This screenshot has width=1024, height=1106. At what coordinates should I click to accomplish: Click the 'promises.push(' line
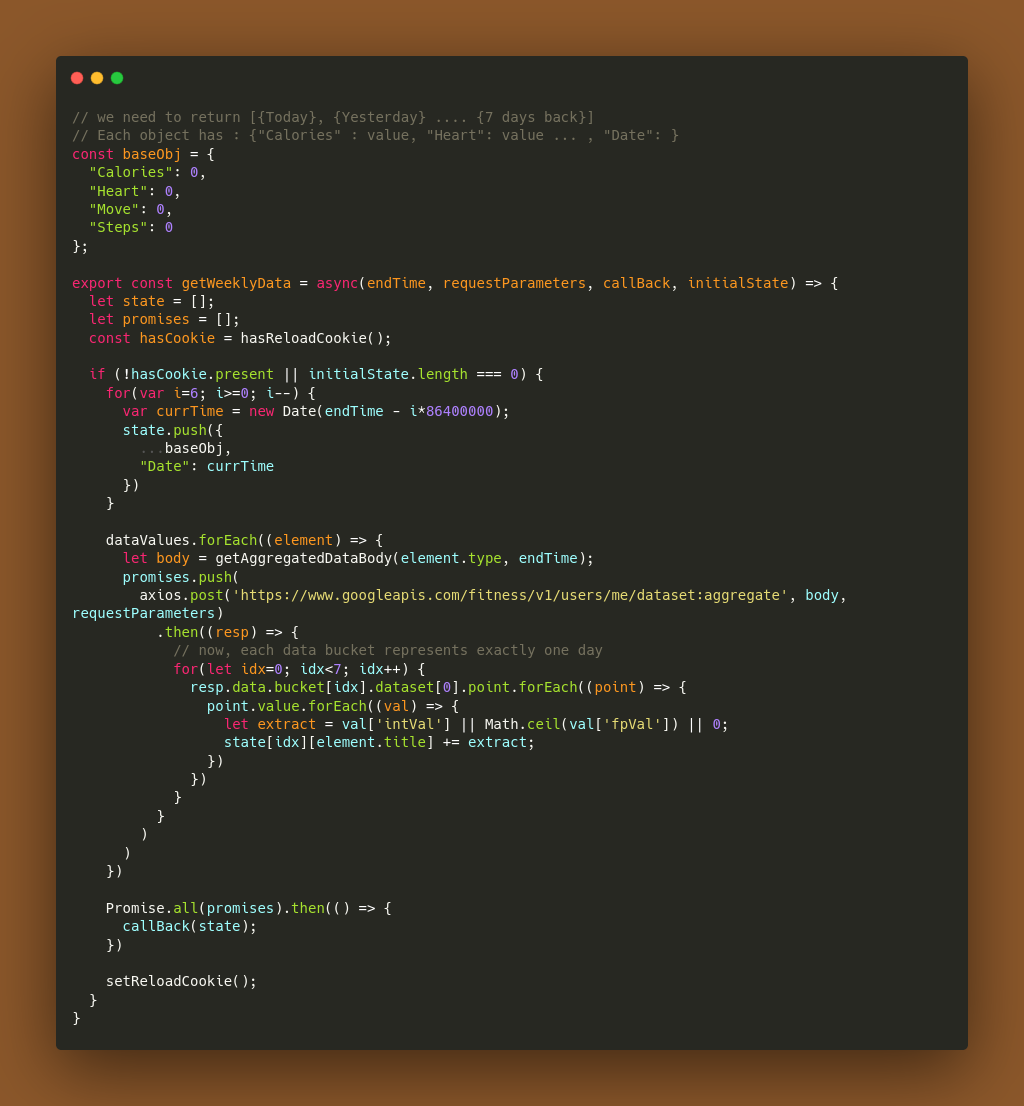point(181,577)
